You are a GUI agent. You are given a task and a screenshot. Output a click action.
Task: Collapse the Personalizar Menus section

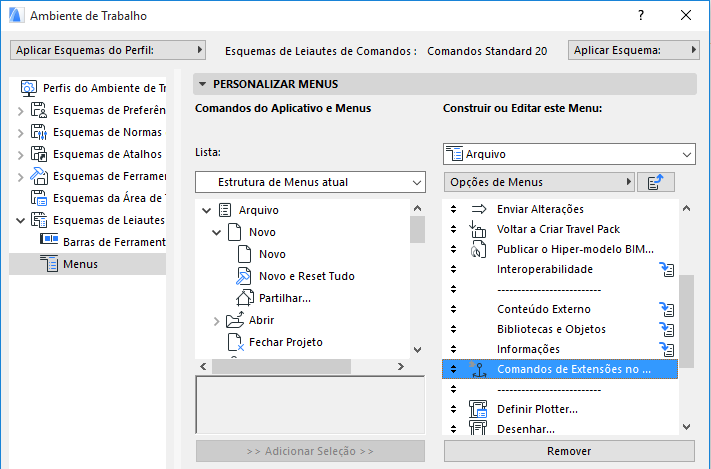coord(203,85)
